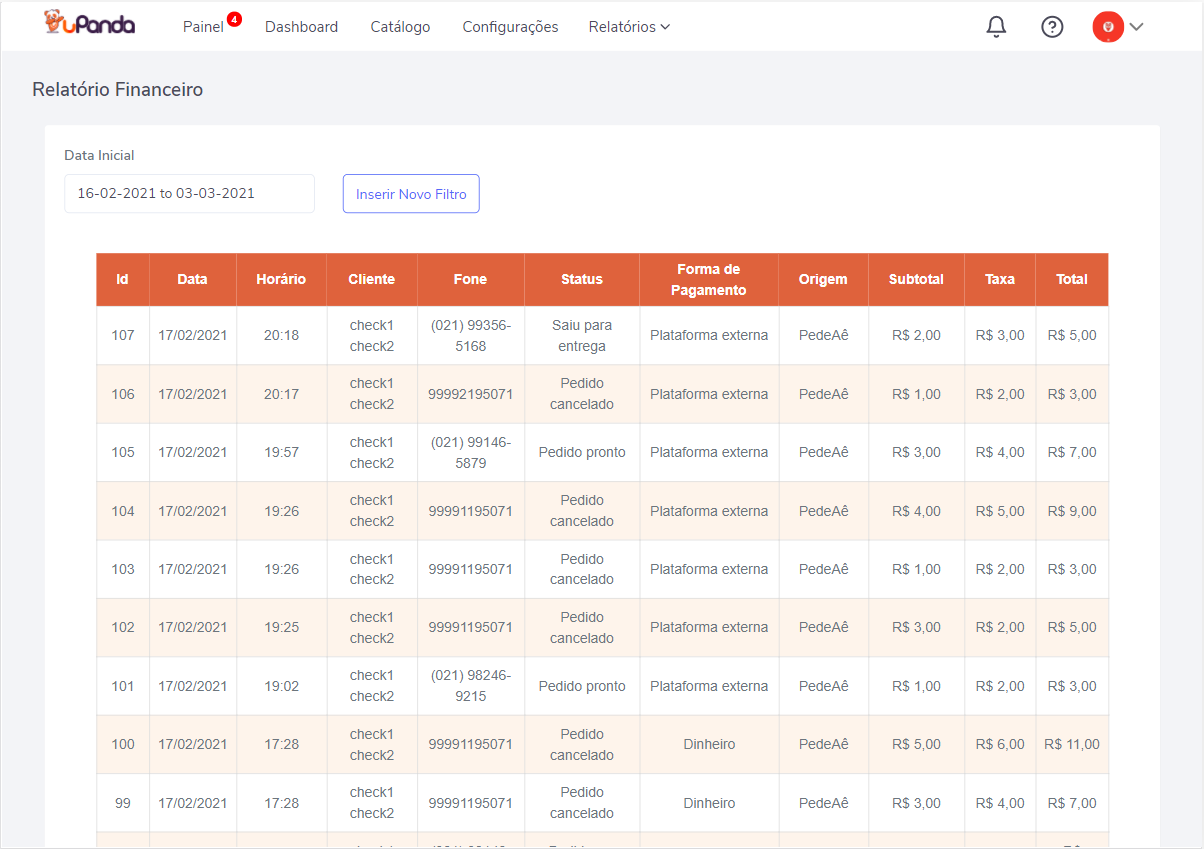This screenshot has width=1204, height=849.
Task: Expand the user account chevron
Action: (1136, 27)
